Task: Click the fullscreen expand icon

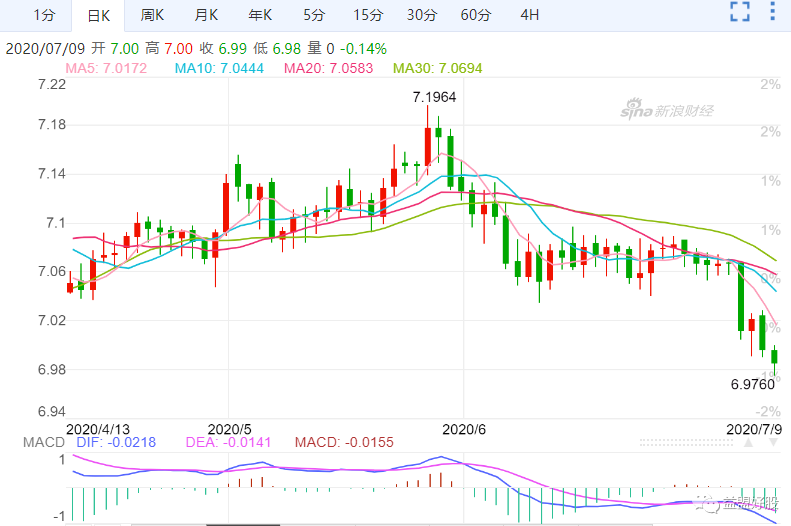Action: (x=739, y=13)
